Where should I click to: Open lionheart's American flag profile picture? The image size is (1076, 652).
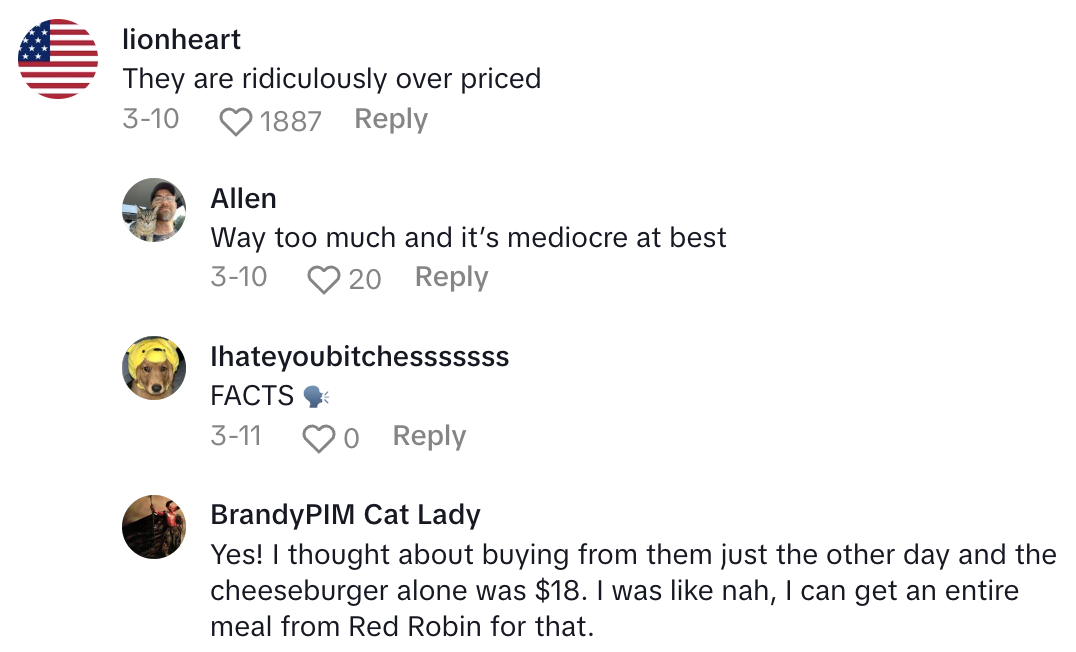point(58,59)
